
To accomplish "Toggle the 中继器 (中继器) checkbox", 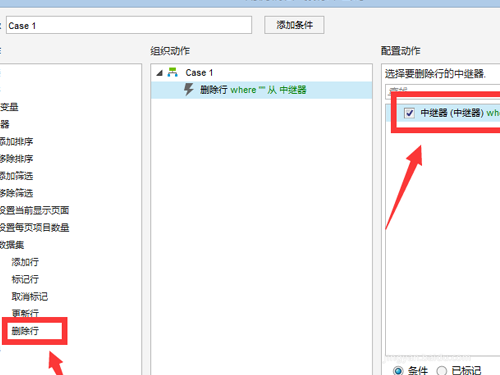I will (x=409, y=113).
